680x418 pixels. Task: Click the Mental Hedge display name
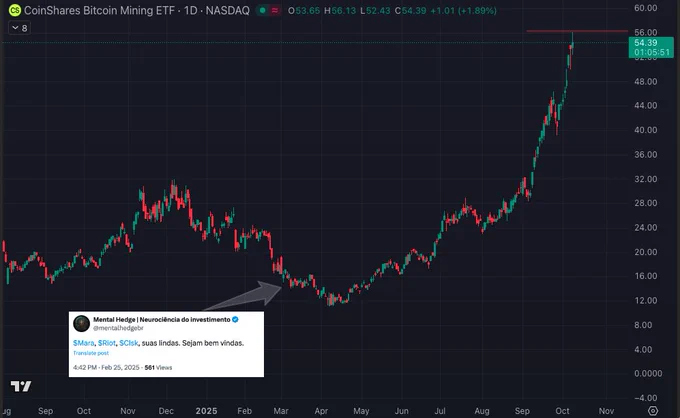(x=162, y=320)
